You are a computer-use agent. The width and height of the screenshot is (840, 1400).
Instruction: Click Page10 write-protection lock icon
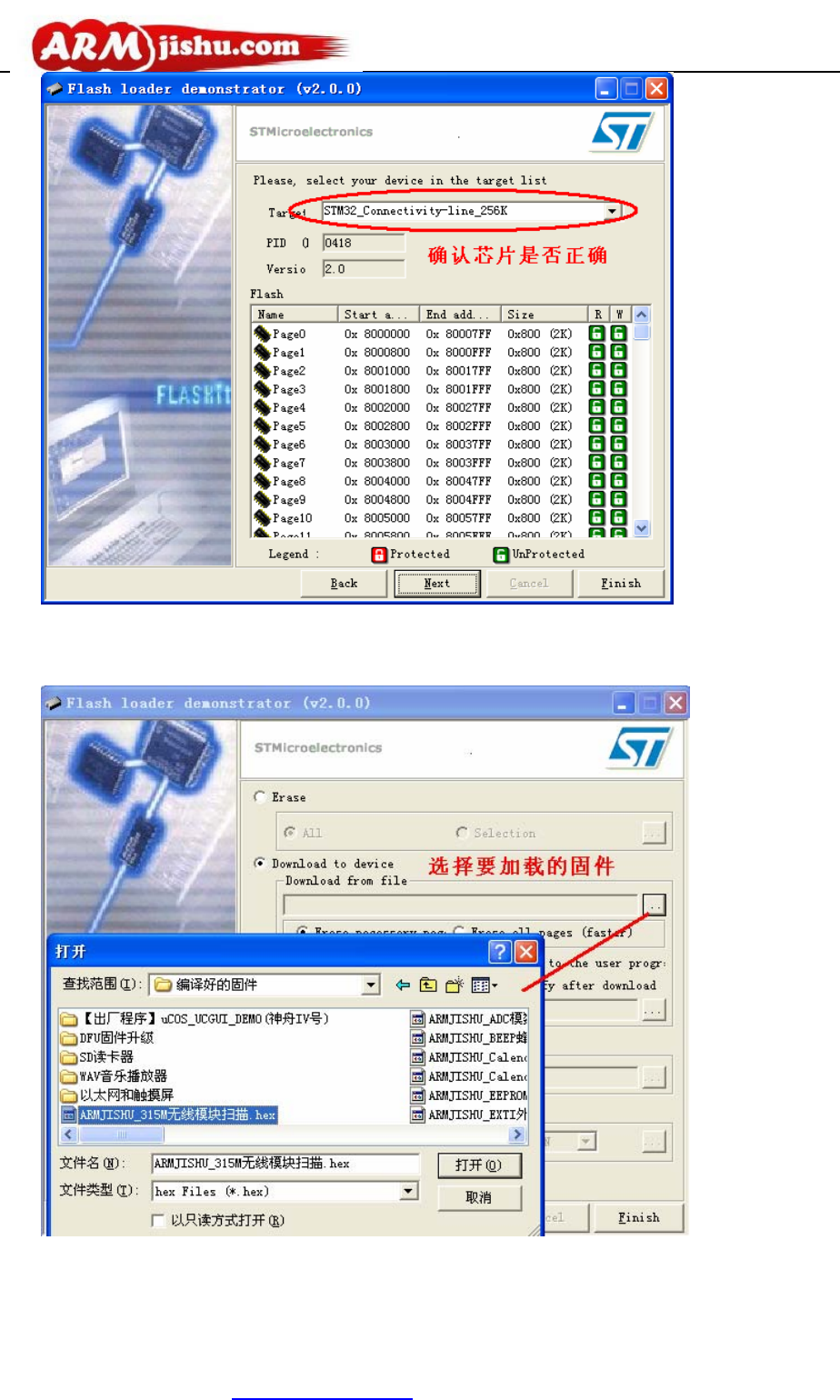(618, 517)
